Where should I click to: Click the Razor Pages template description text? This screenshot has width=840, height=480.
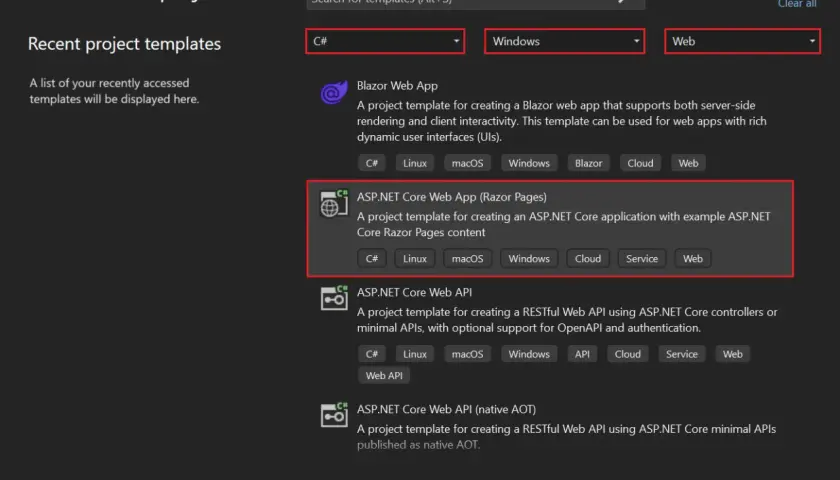(x=564, y=224)
